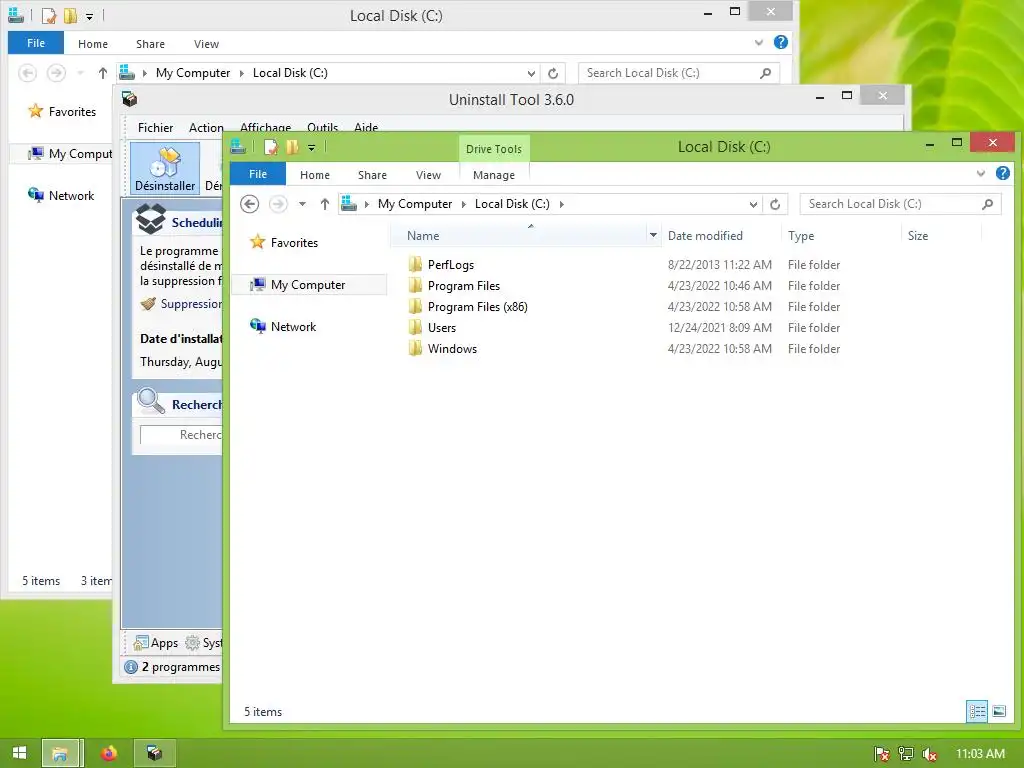Expand the ribbon in front Local Disk window
Image resolution: width=1024 pixels, height=768 pixels.
[x=981, y=174]
